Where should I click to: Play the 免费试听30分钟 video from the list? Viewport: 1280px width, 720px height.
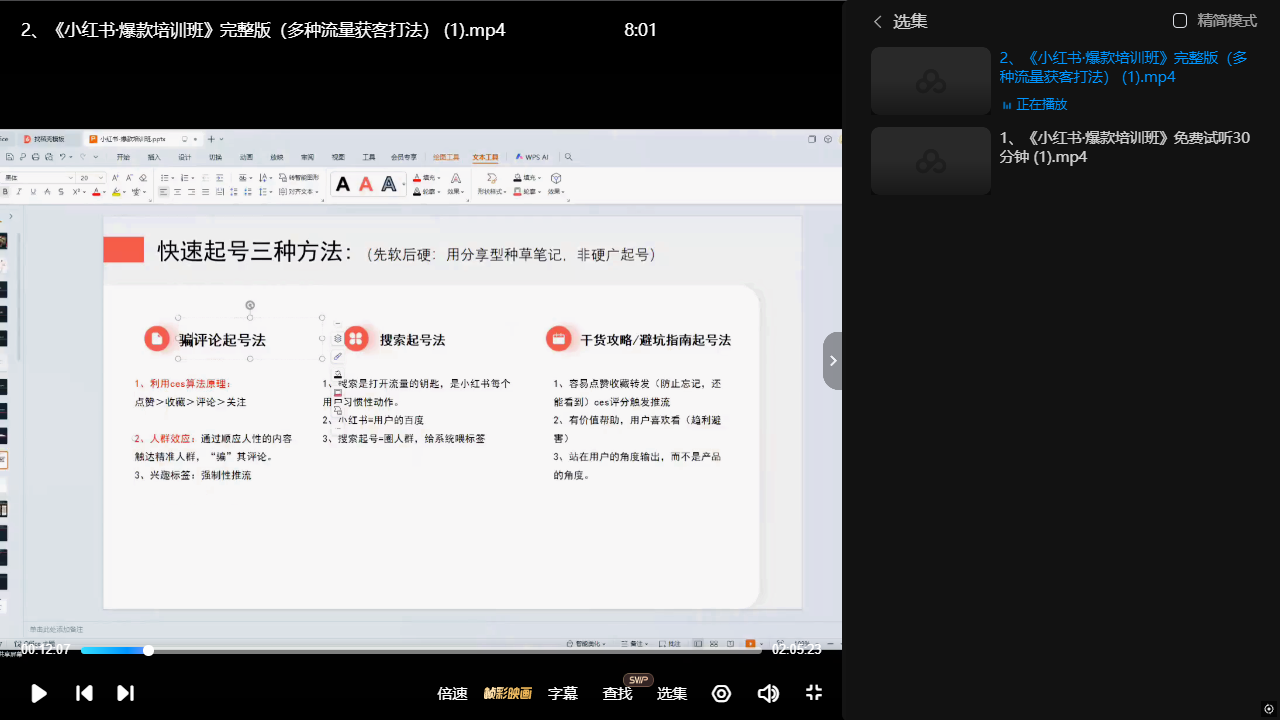[1124, 147]
